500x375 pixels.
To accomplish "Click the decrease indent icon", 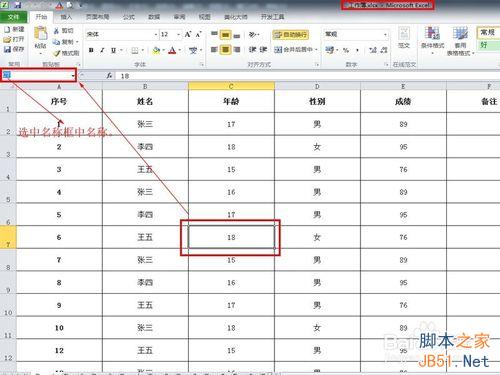I will pos(252,50).
